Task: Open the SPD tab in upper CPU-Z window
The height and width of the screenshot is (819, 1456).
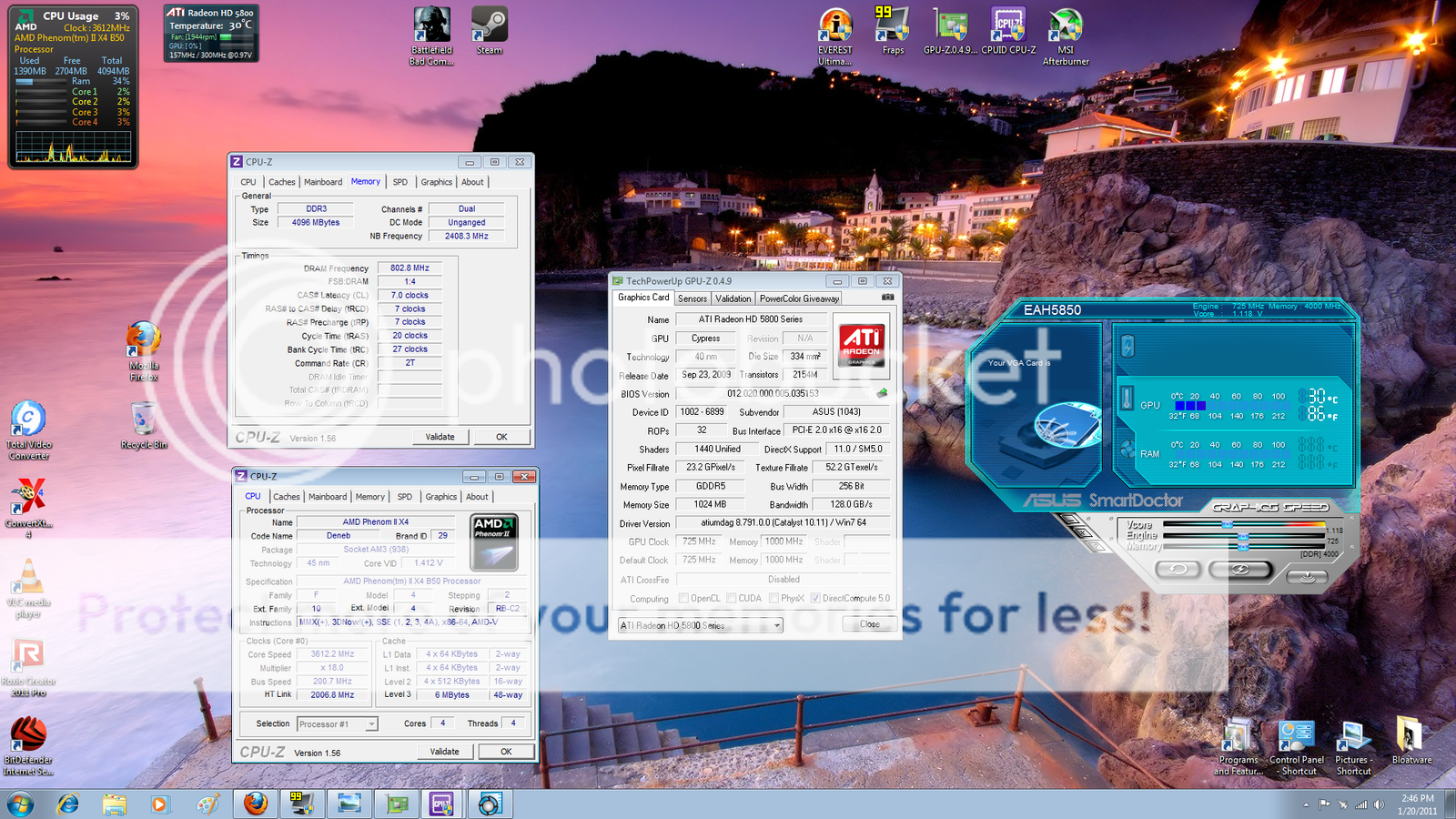Action: point(399,182)
